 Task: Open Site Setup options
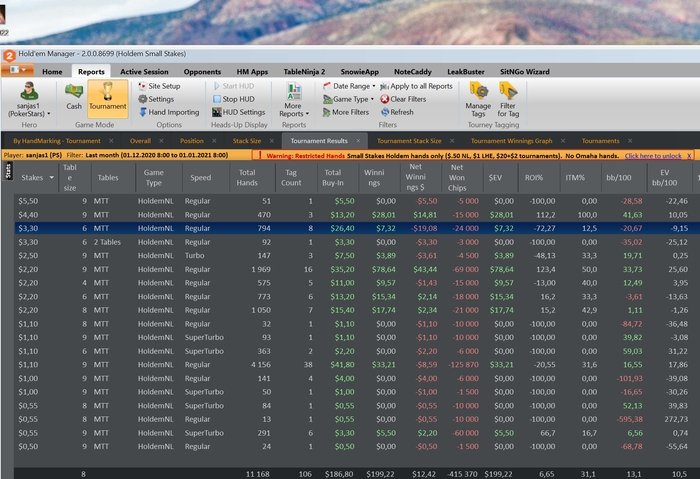pos(159,86)
